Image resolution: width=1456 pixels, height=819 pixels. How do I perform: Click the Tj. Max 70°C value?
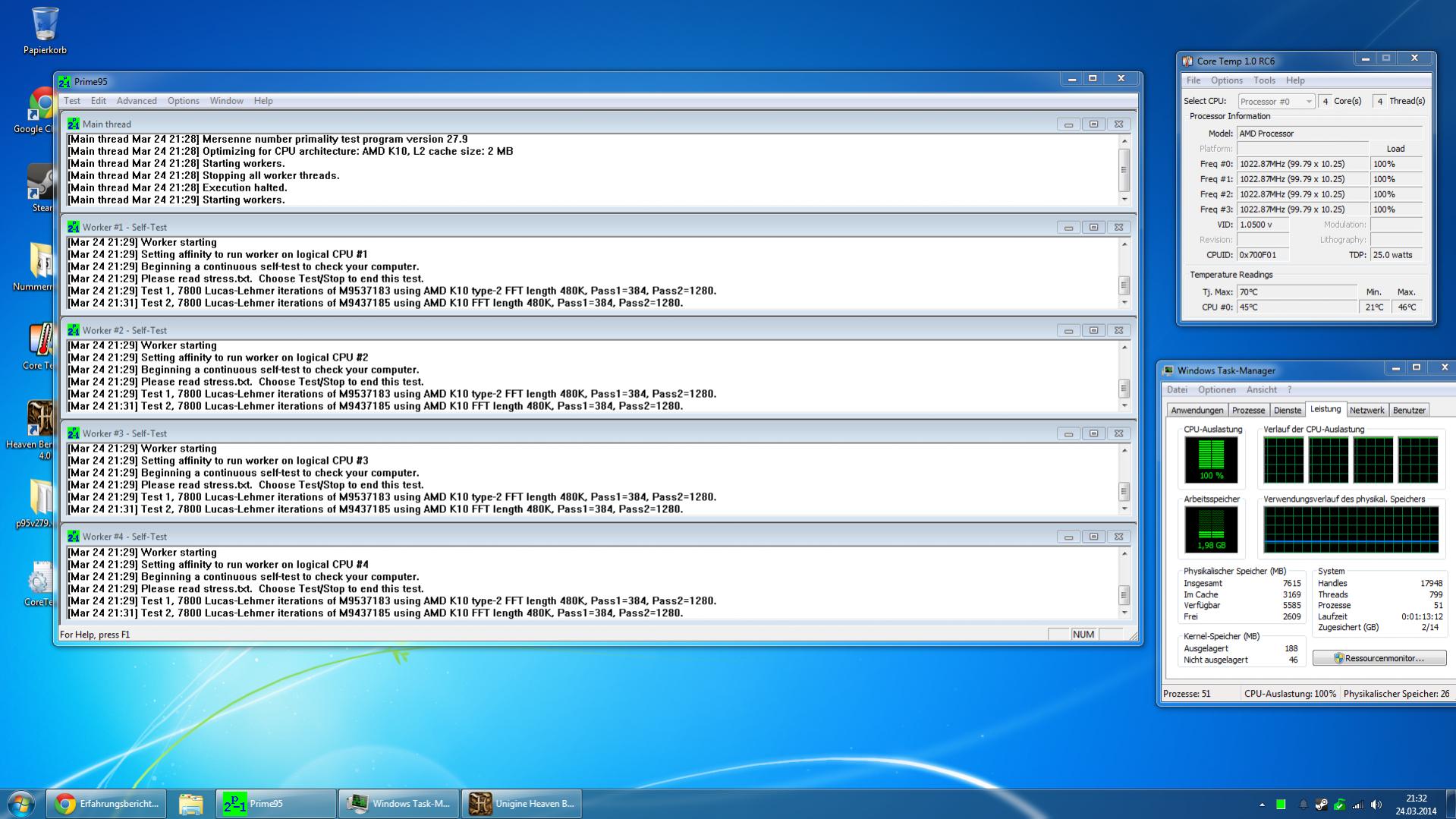point(1297,292)
